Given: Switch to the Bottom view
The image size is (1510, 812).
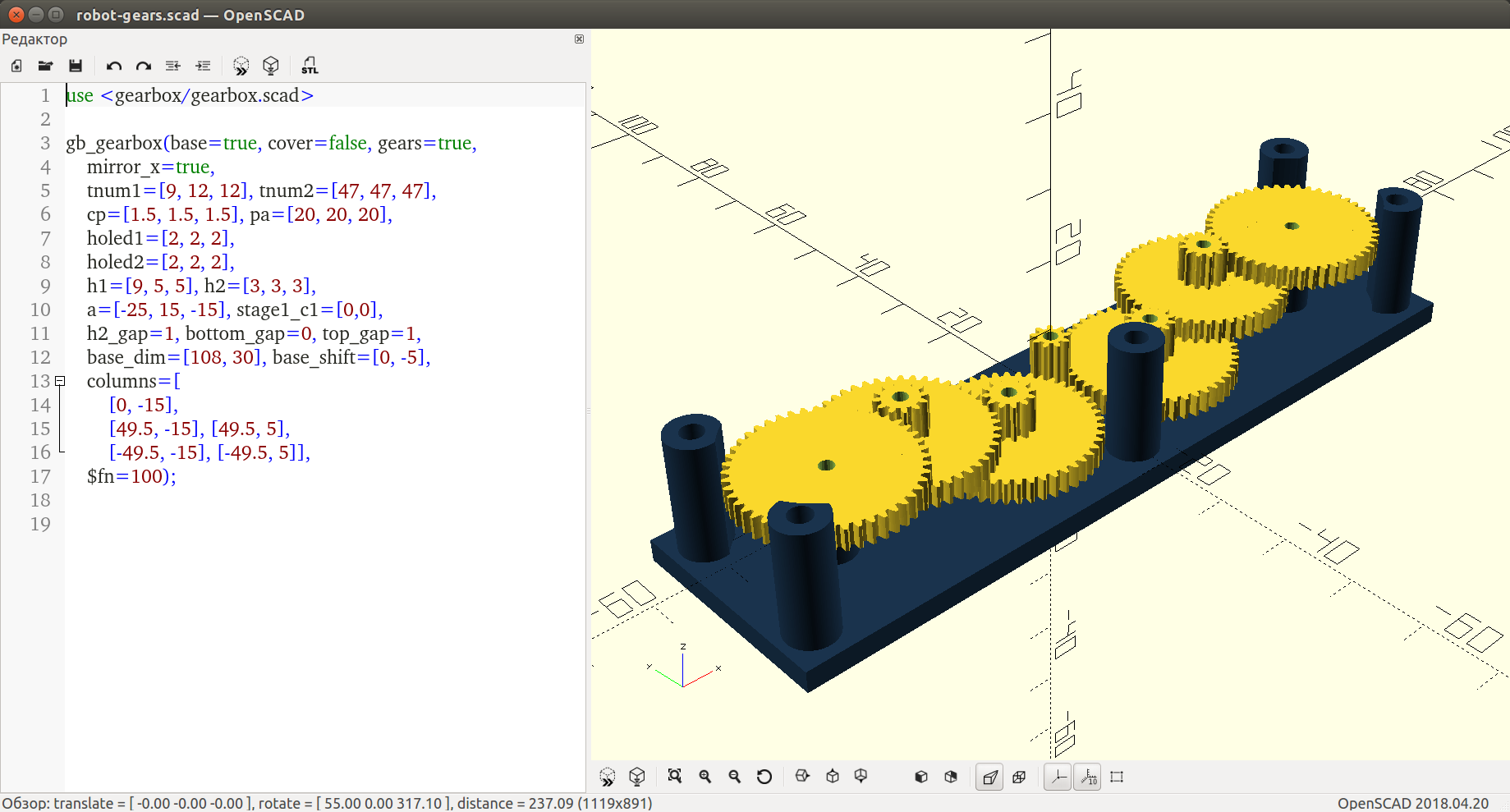Looking at the screenshot, I should [x=861, y=777].
